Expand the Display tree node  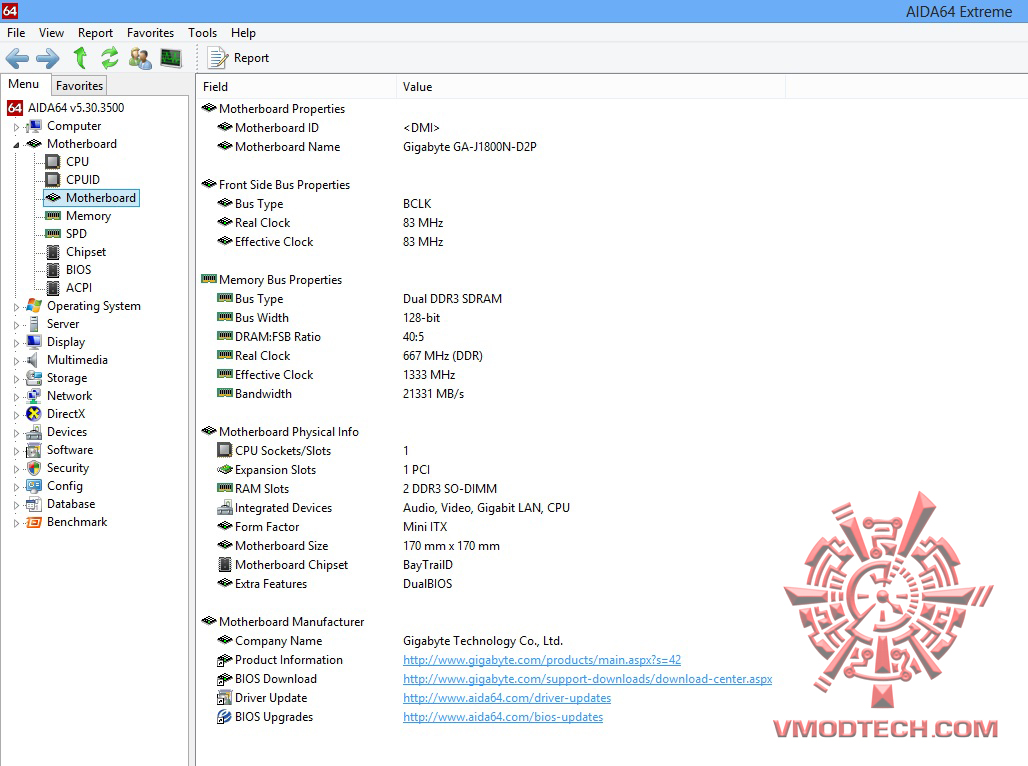pyautogui.click(x=16, y=342)
